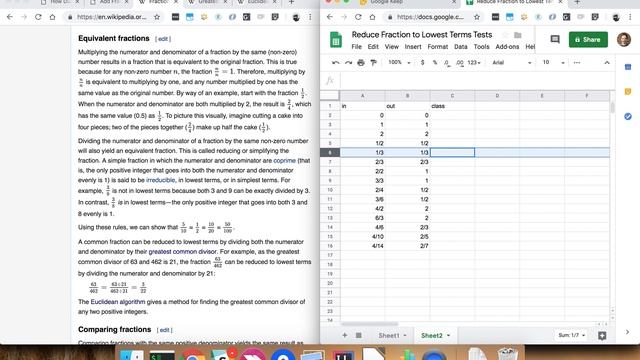Open the Sheet2 tab dropdown arrow
640x360 pixels.
[x=448, y=336]
